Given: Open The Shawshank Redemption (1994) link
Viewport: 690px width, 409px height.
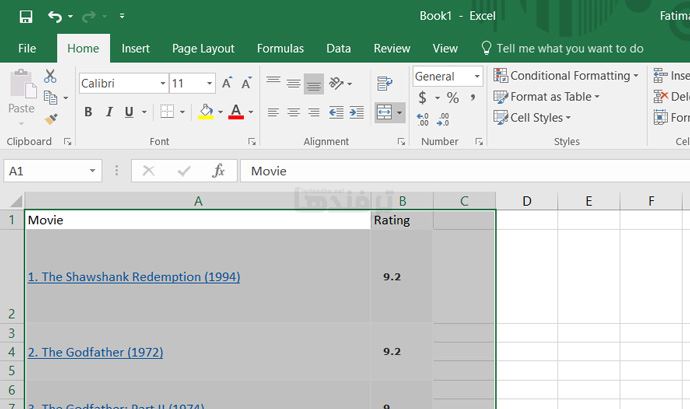Looking at the screenshot, I should click(x=134, y=277).
